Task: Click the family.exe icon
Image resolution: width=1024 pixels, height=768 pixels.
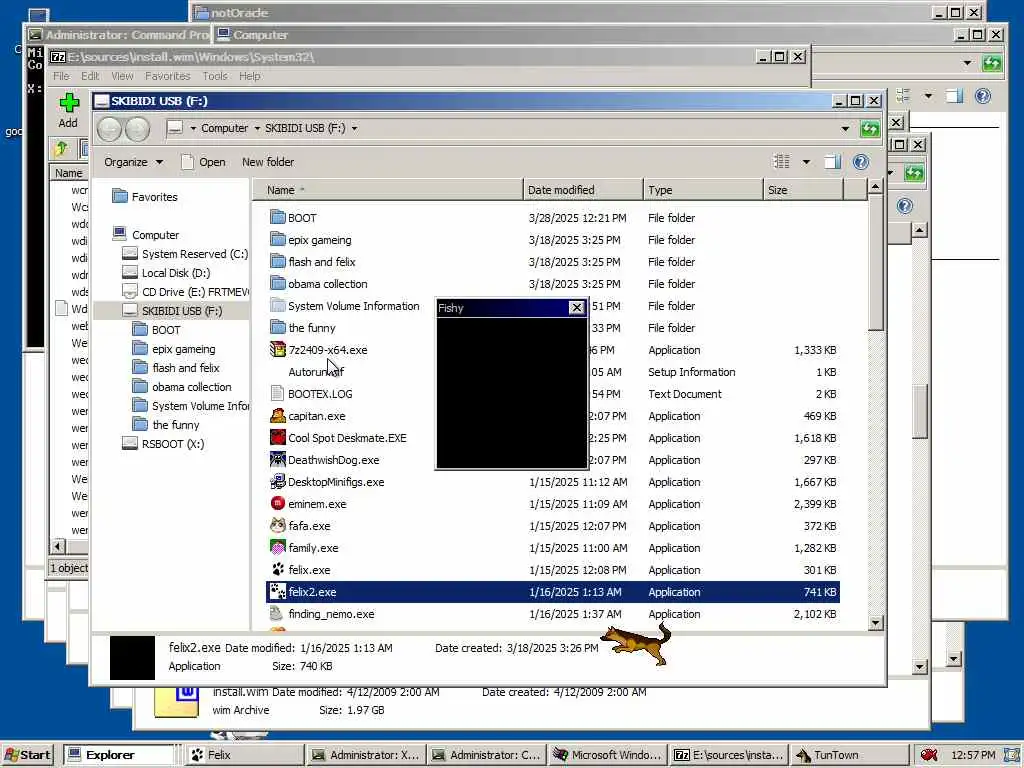Action: pos(278,548)
